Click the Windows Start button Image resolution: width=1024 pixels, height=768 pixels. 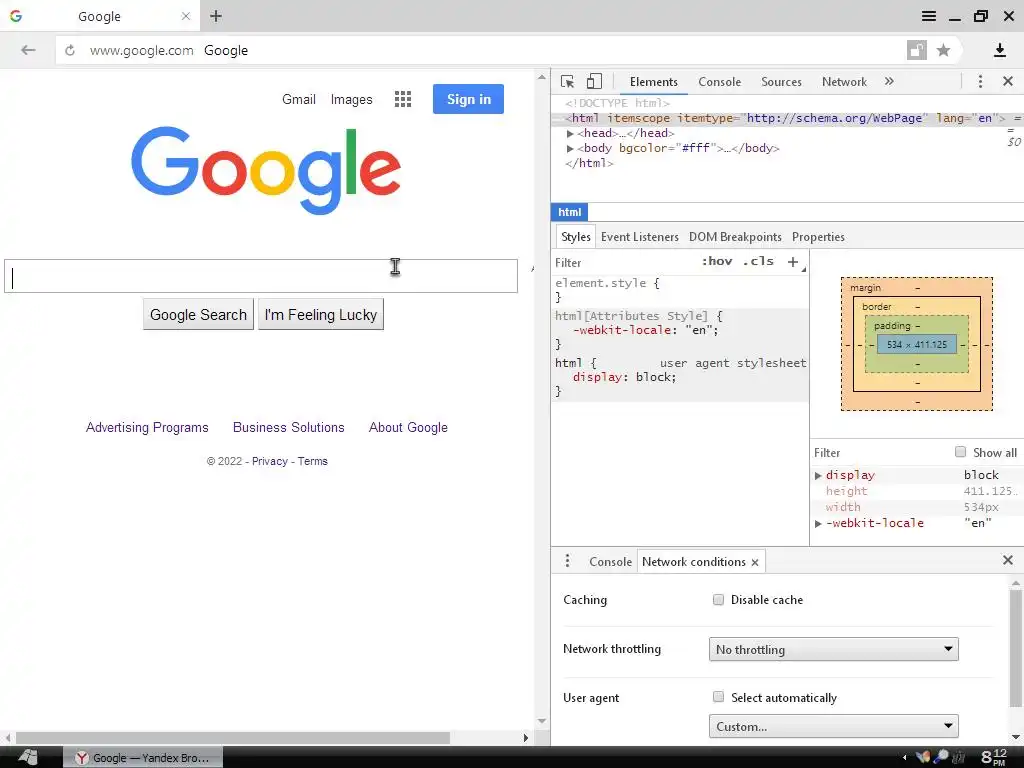tap(28, 758)
